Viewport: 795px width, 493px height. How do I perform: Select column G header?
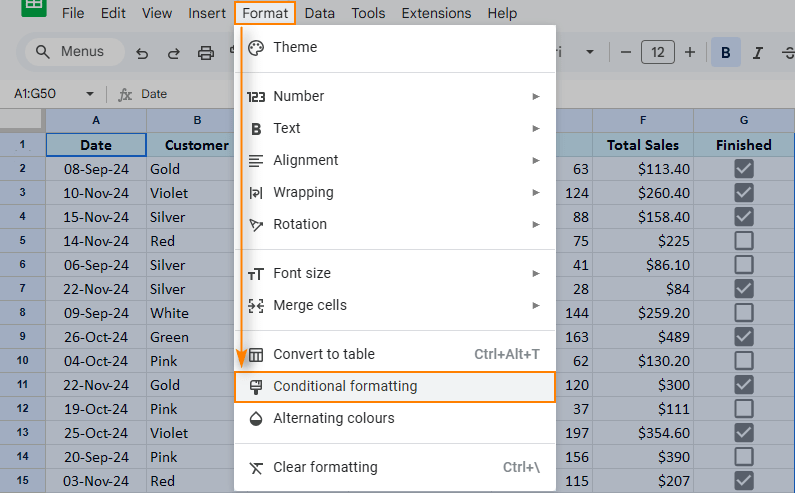coord(744,120)
